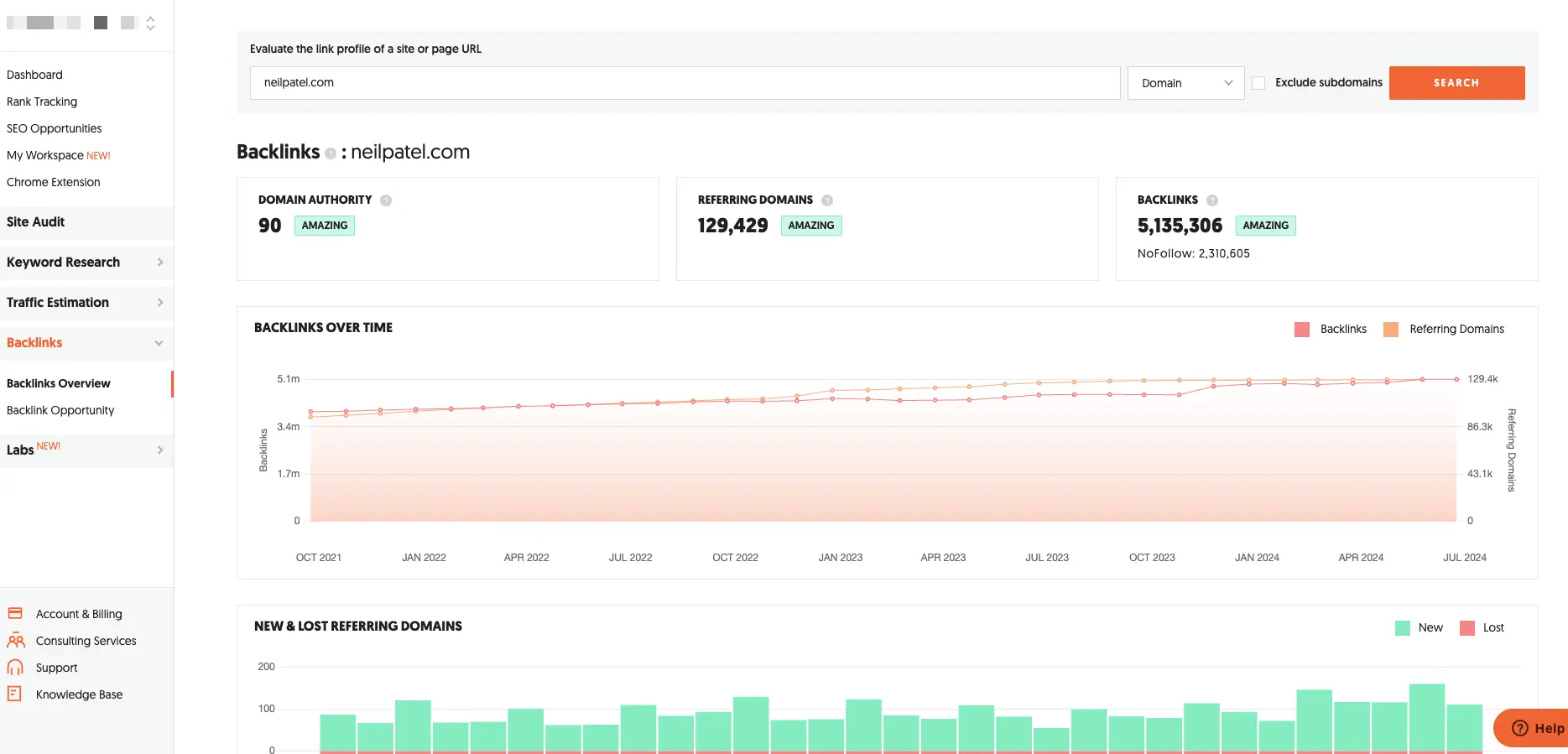The height and width of the screenshot is (754, 1568).
Task: Click the 129,429 referring domains value
Action: click(732, 226)
